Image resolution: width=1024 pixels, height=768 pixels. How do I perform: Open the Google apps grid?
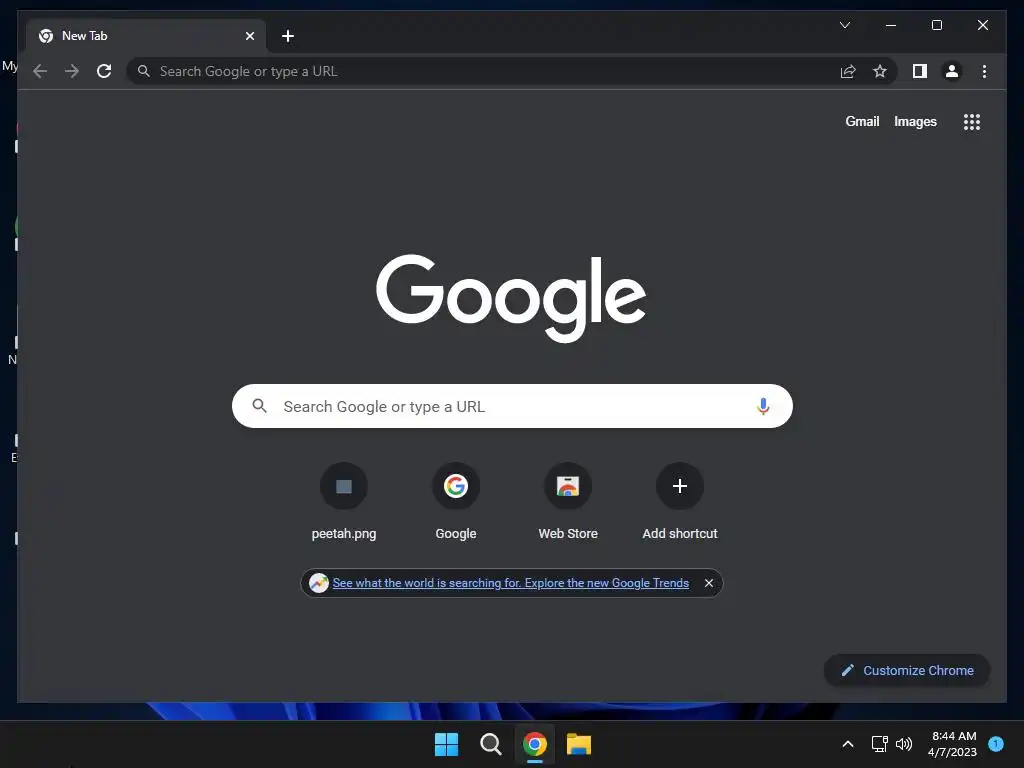pos(972,122)
